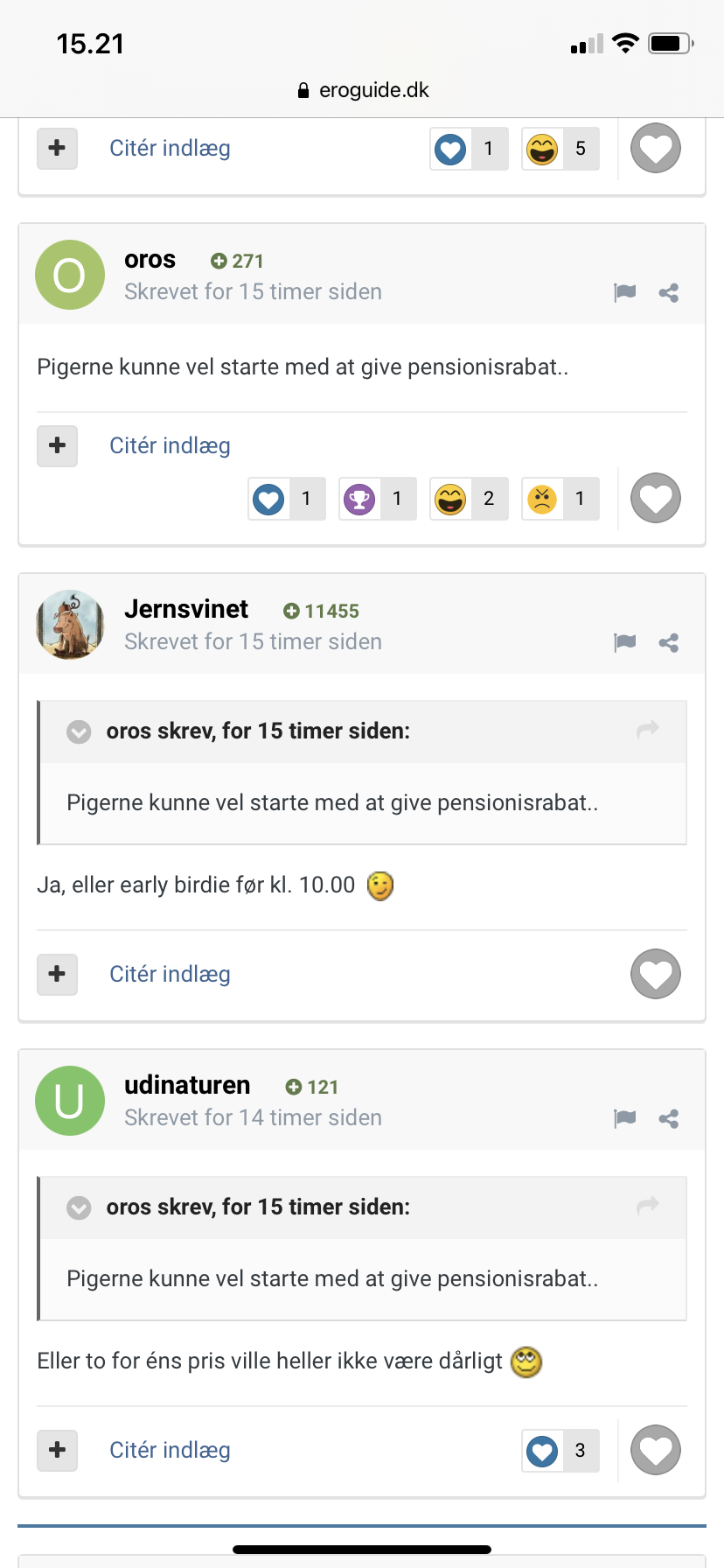Like Jernsvinet's post with grey heart
Screen dimensions: 724x1568
[x=656, y=974]
